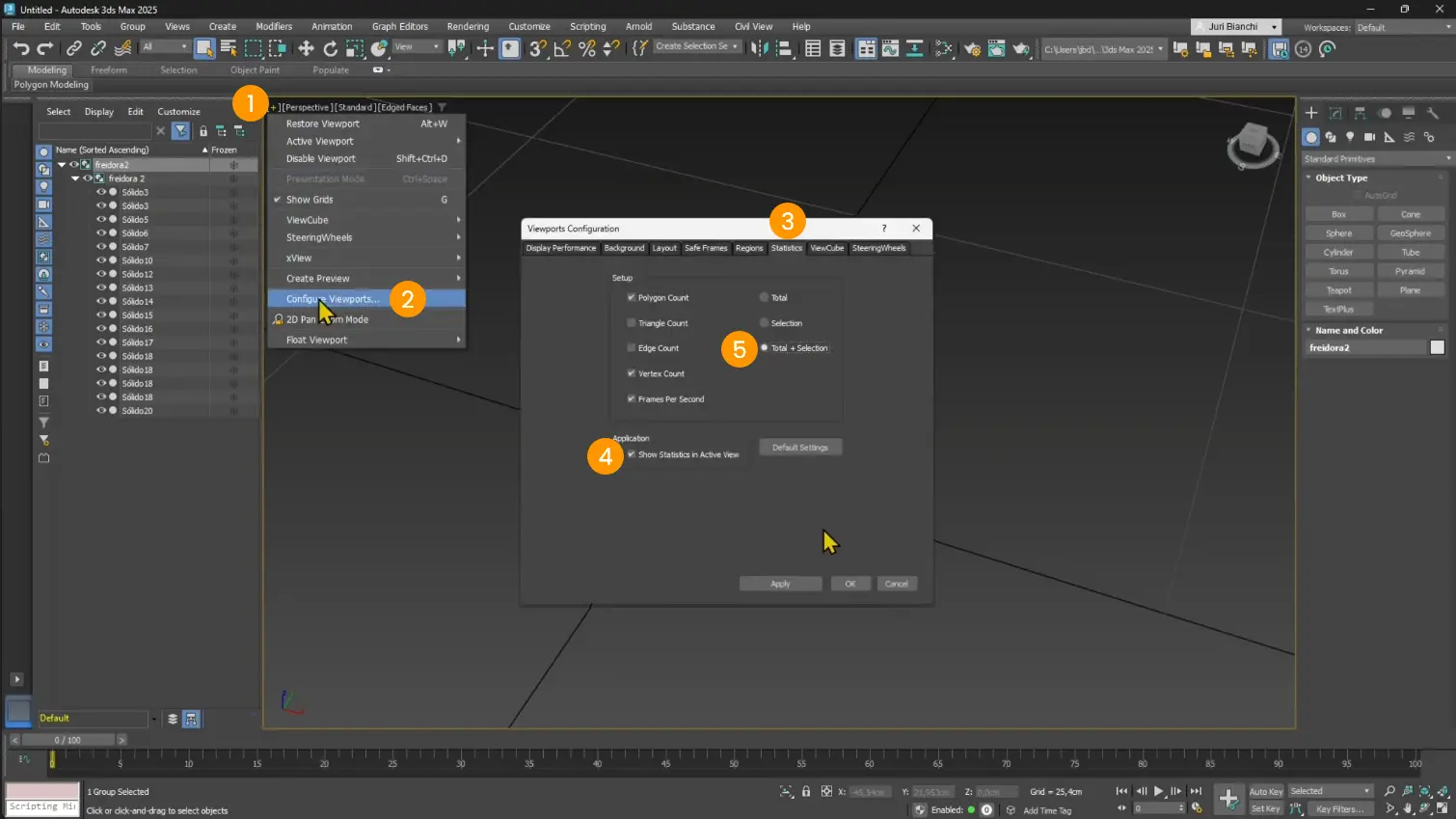Open the Create Selection Set dropdown
This screenshot has height=819, width=1456.
697,46
